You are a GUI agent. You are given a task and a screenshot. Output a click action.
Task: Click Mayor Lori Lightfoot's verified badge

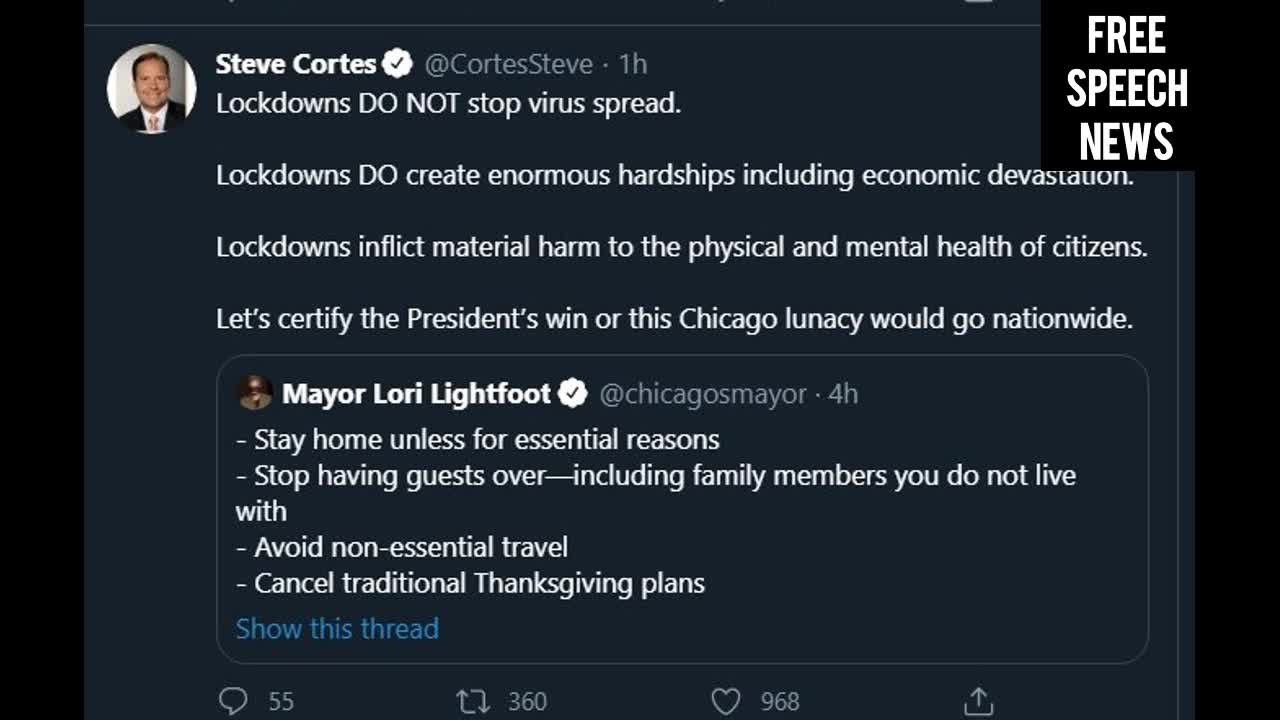pos(572,394)
